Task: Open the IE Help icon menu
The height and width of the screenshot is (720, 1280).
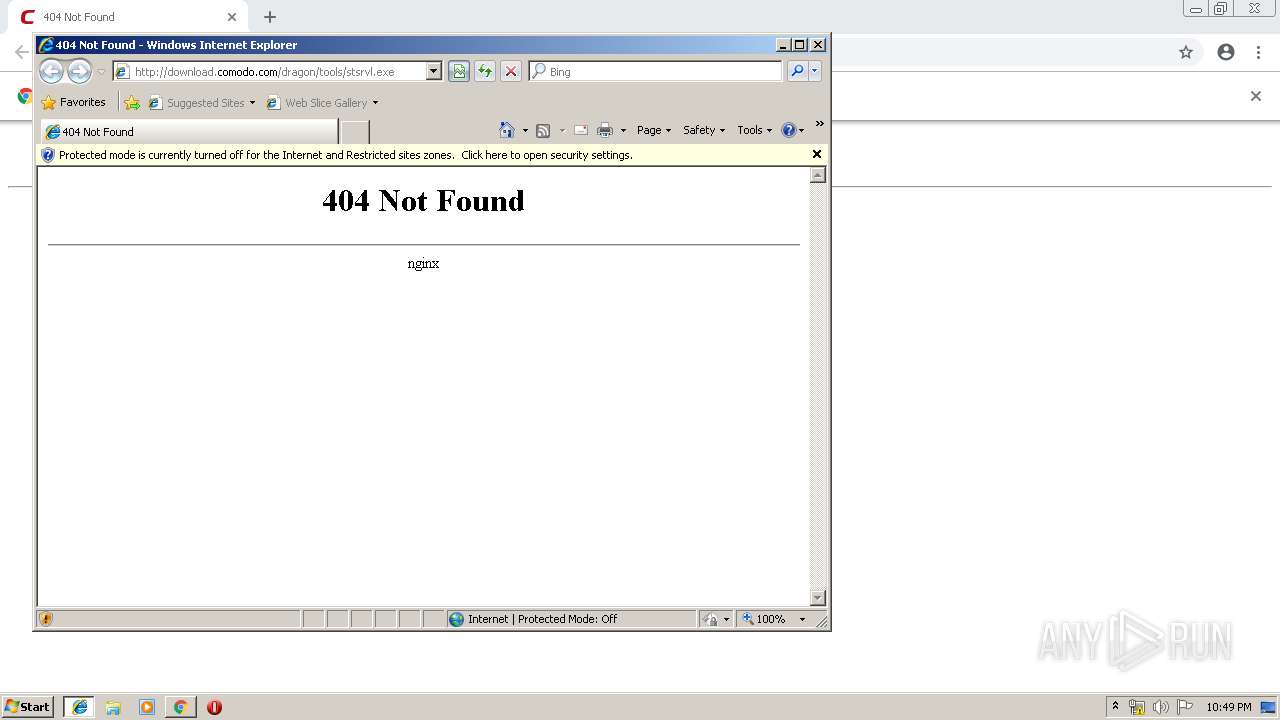Action: (792, 130)
